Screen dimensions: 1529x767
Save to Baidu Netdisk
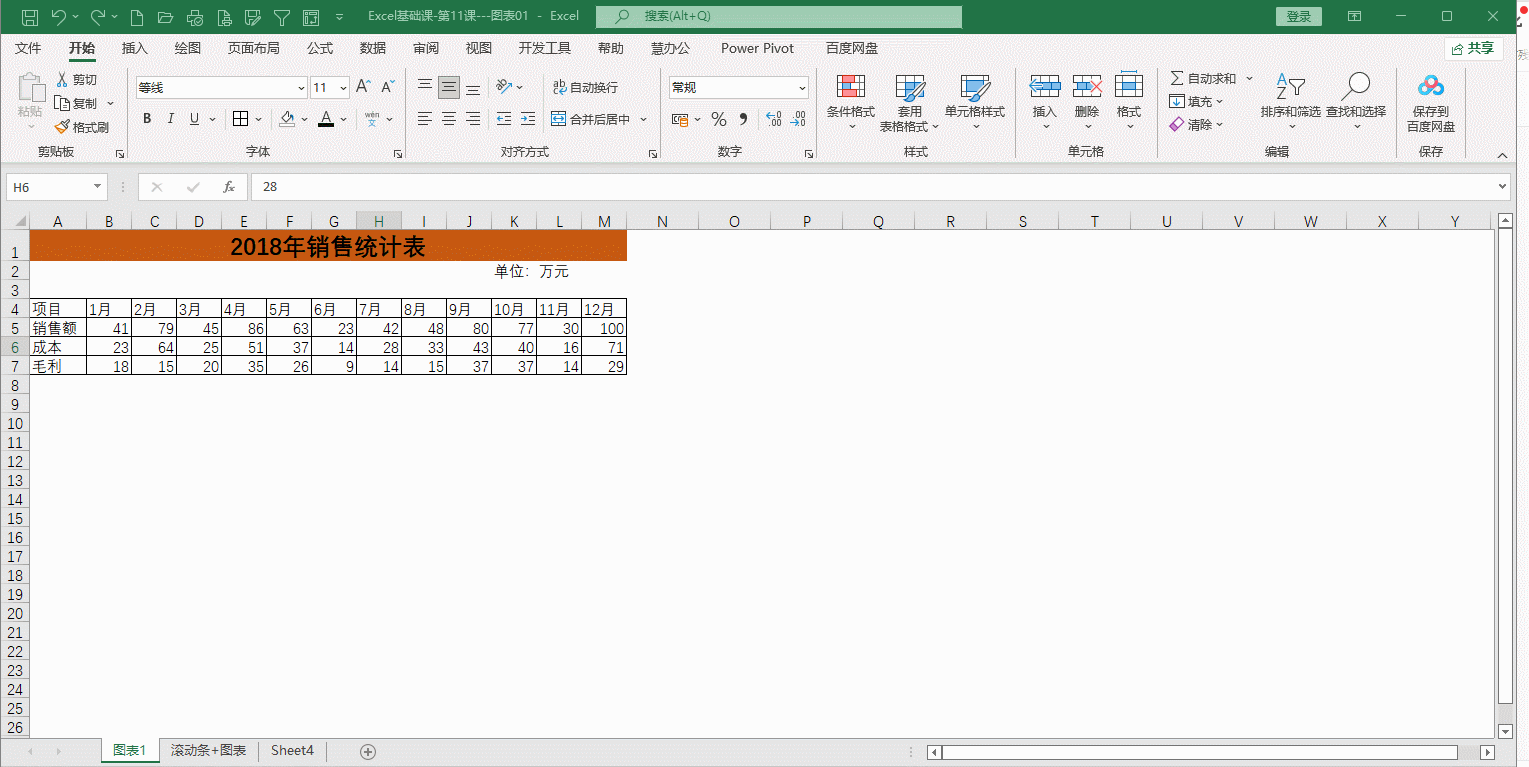point(1431,103)
